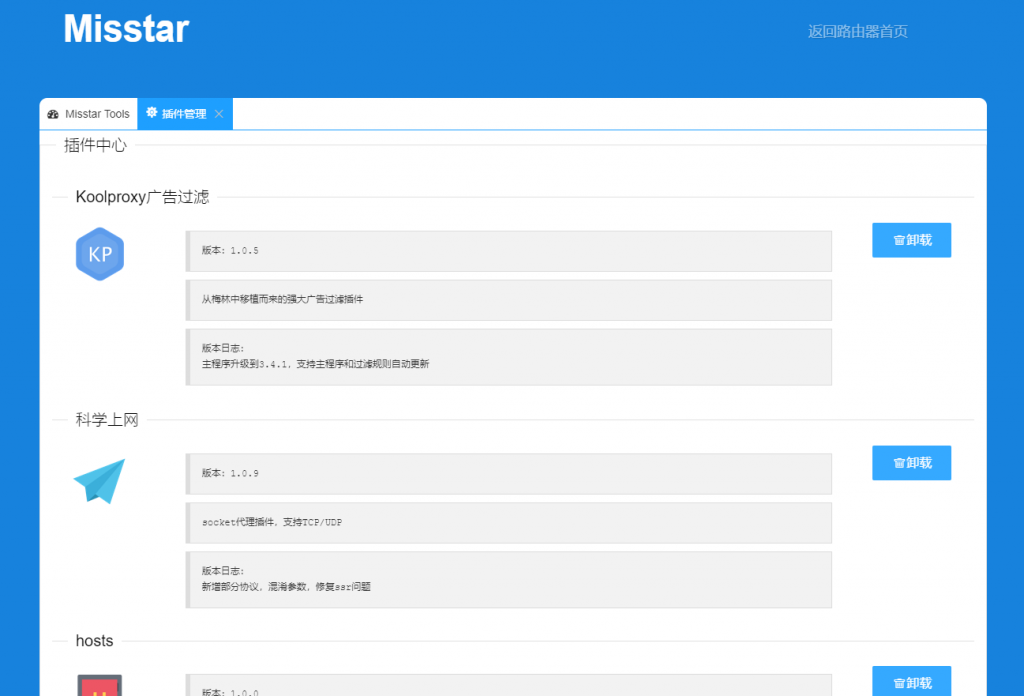
Task: Uninstall the Koolproxy plugin with 卸载
Action: [x=911, y=240]
